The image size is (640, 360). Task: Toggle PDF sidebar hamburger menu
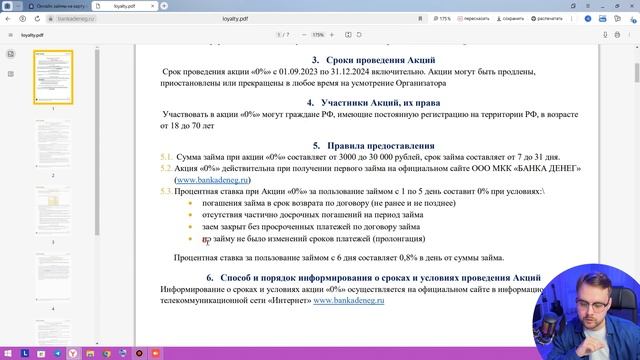click(x=11, y=35)
